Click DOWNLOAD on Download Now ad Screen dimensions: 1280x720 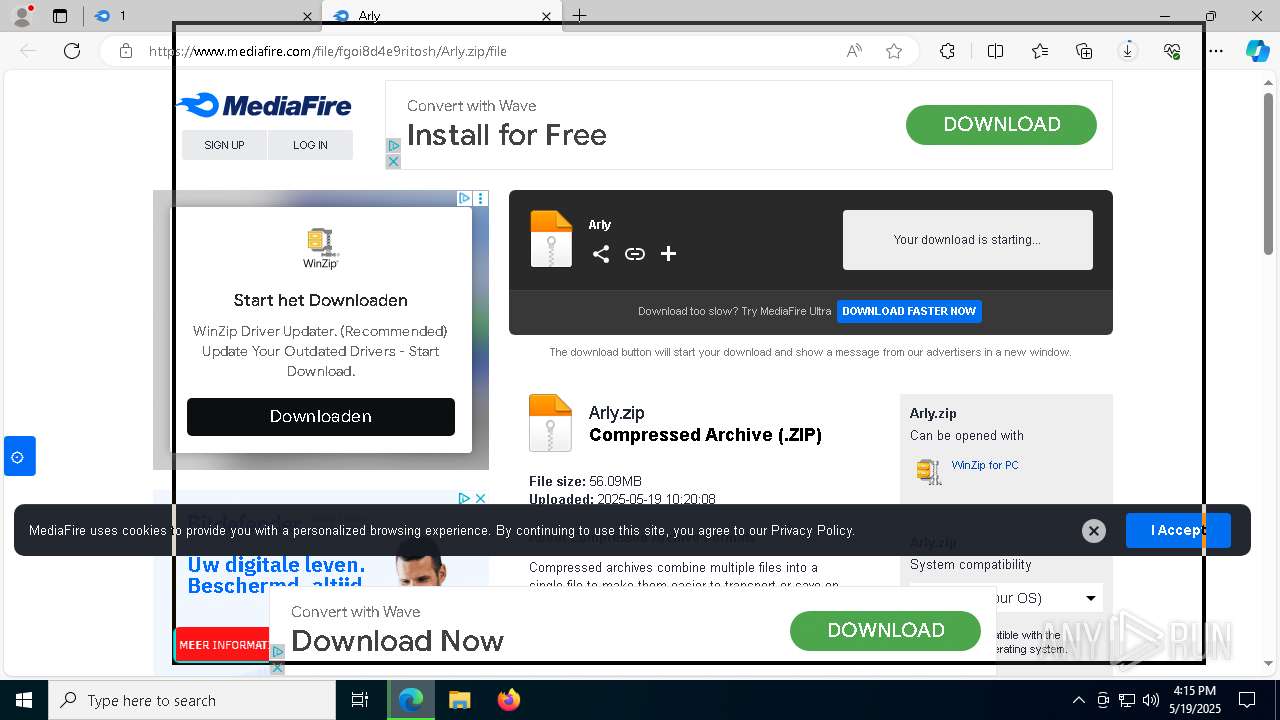pyautogui.click(x=885, y=630)
